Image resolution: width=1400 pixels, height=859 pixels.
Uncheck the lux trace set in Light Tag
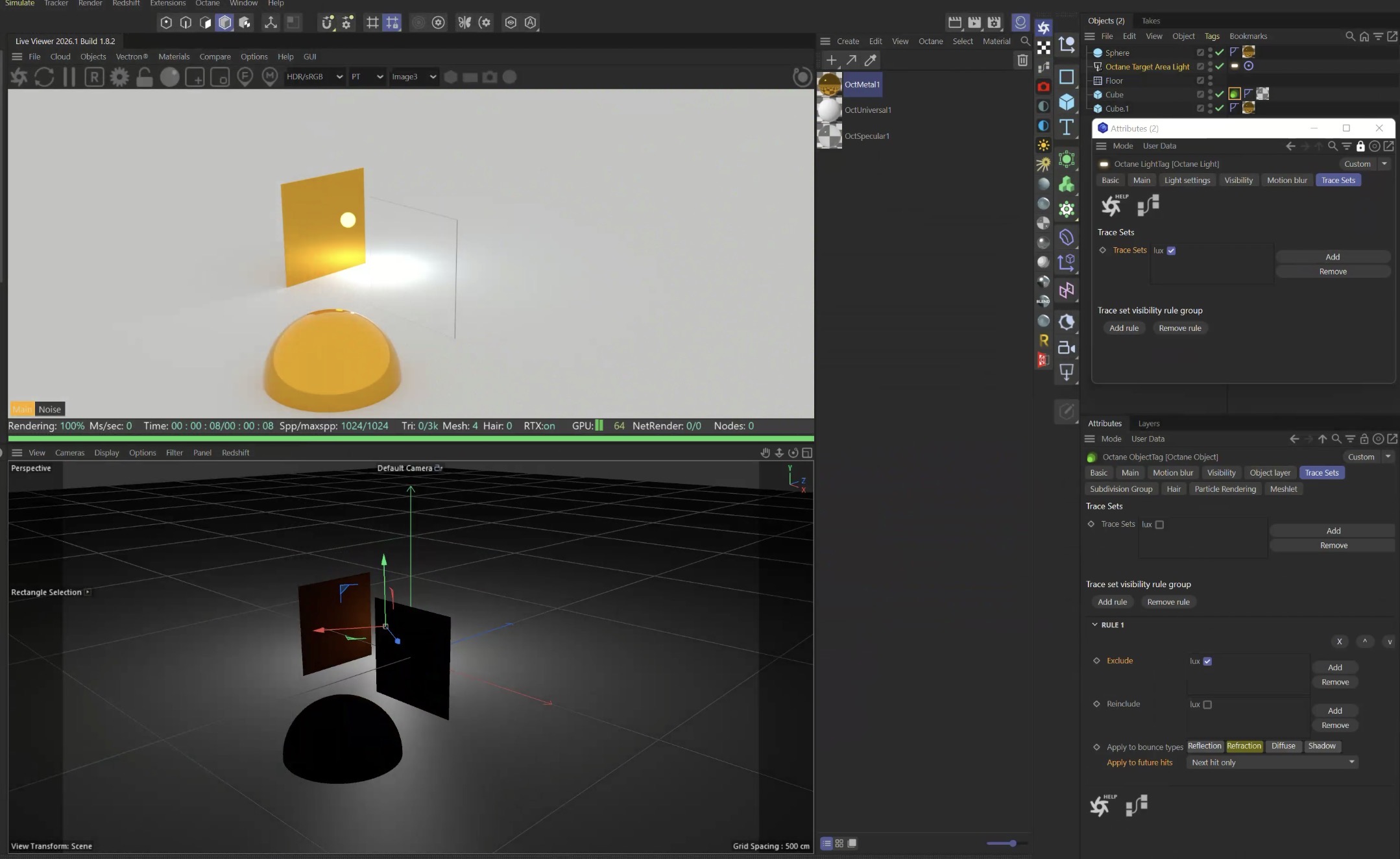tap(1171, 250)
